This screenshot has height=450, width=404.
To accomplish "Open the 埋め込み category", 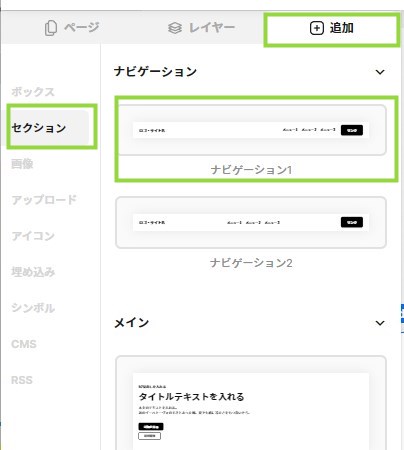I will click(x=33, y=272).
